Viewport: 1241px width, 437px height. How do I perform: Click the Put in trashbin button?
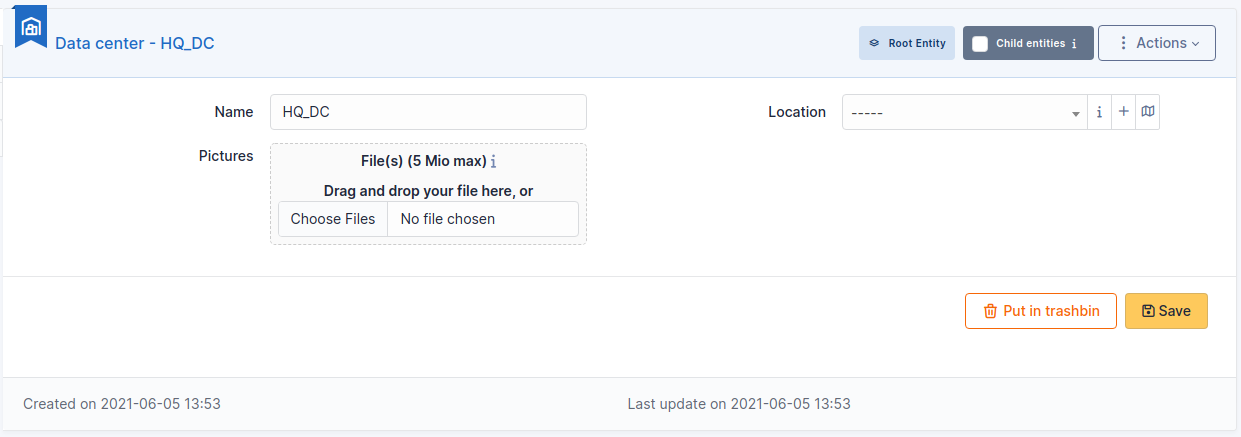tap(1041, 311)
